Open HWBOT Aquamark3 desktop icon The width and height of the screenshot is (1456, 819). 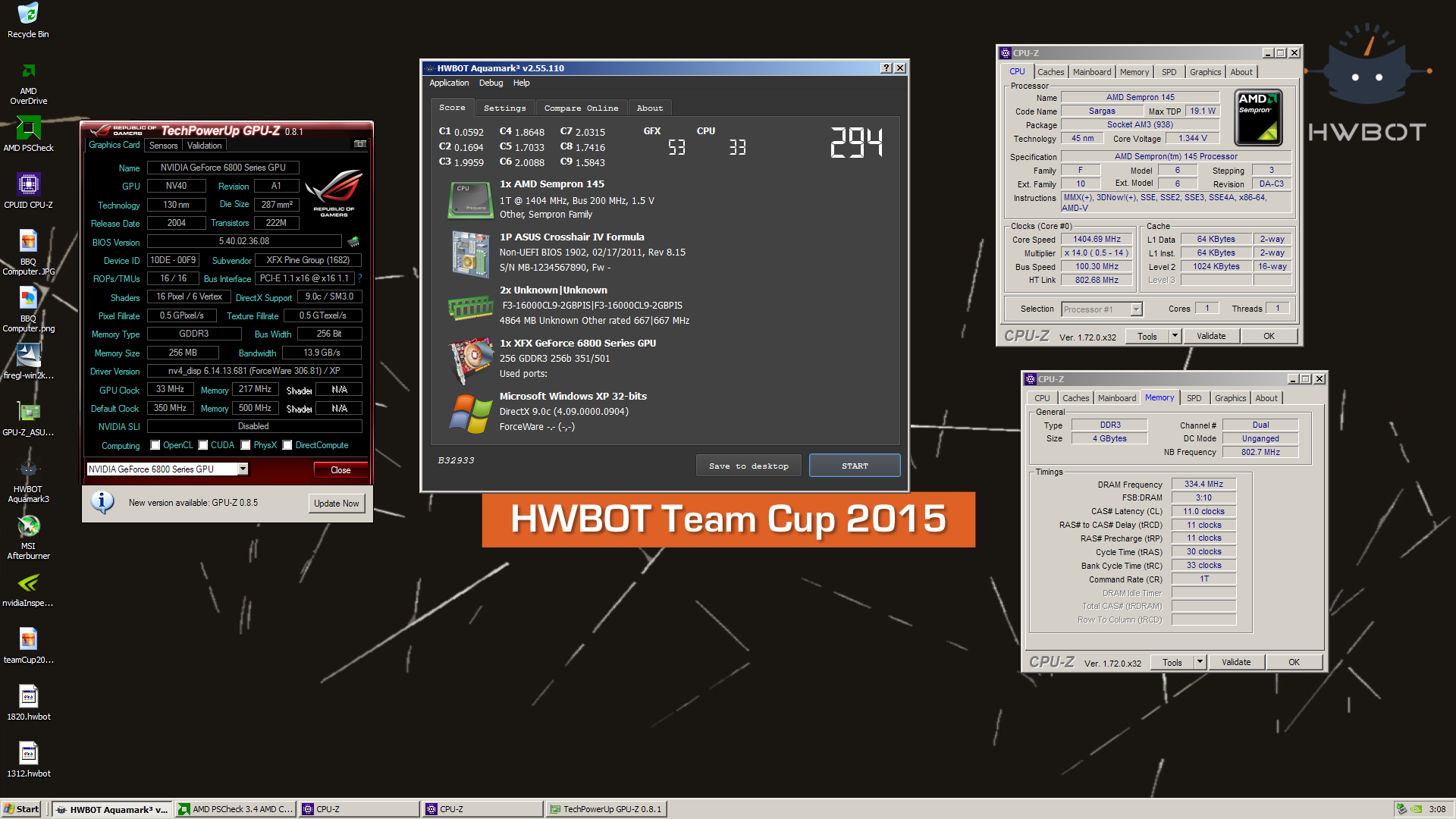click(28, 480)
